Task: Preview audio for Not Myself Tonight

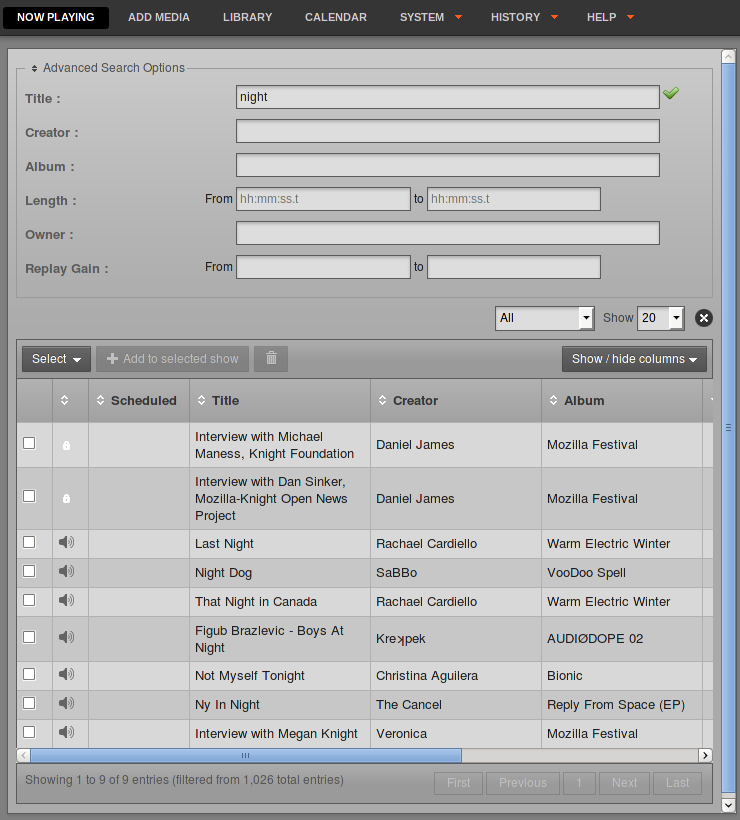Action: point(66,674)
